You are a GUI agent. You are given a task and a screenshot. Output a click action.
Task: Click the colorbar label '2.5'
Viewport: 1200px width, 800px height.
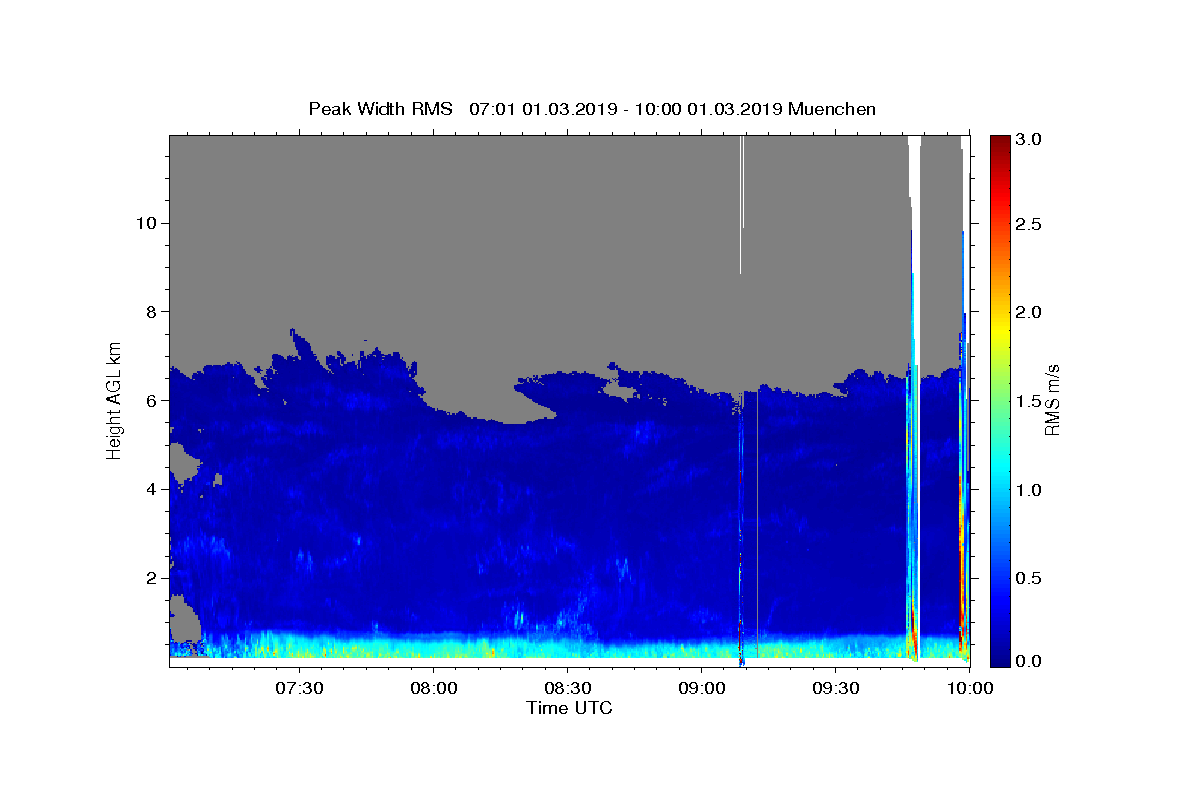(1029, 224)
